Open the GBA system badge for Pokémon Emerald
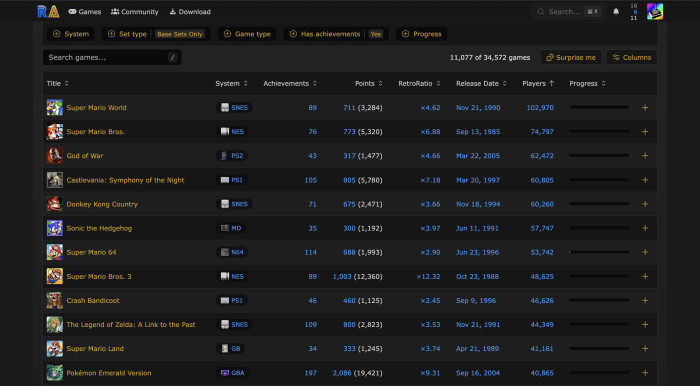 (233, 373)
